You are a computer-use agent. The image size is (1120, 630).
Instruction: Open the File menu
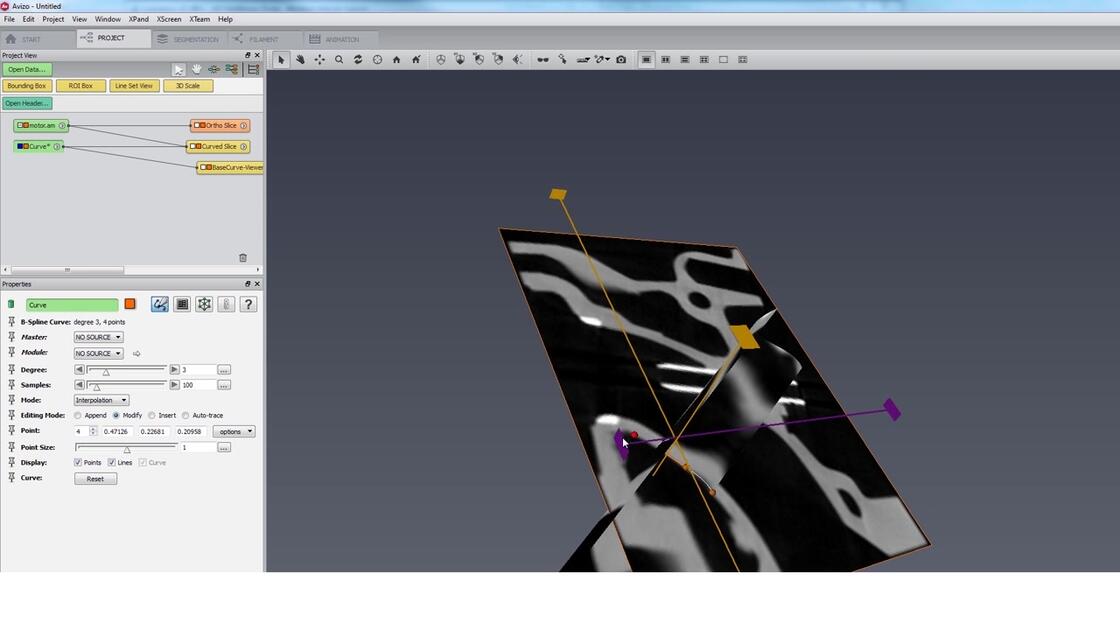9,19
